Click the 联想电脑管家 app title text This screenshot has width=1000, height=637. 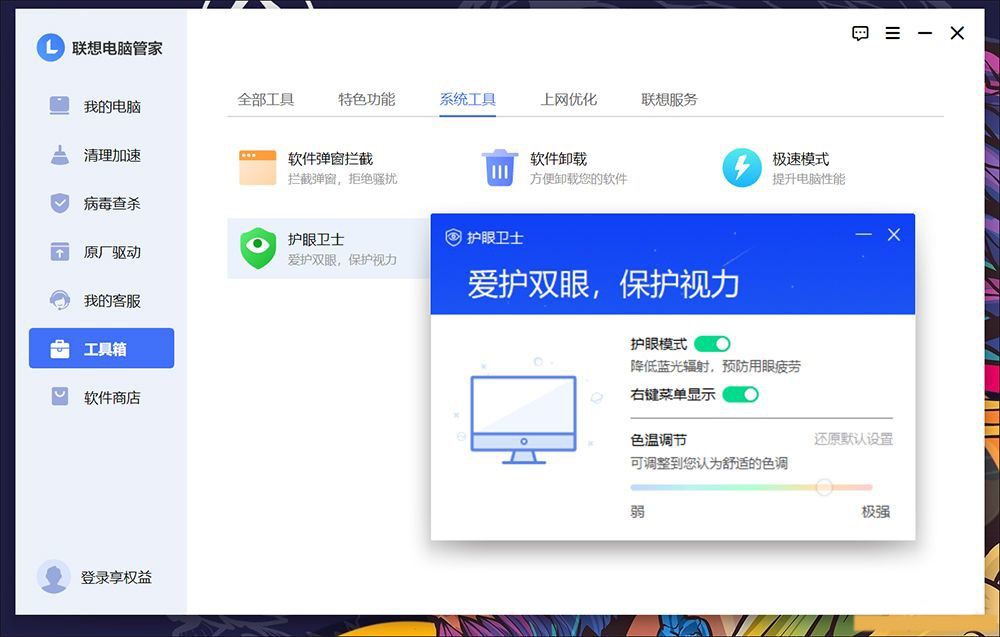(117, 48)
